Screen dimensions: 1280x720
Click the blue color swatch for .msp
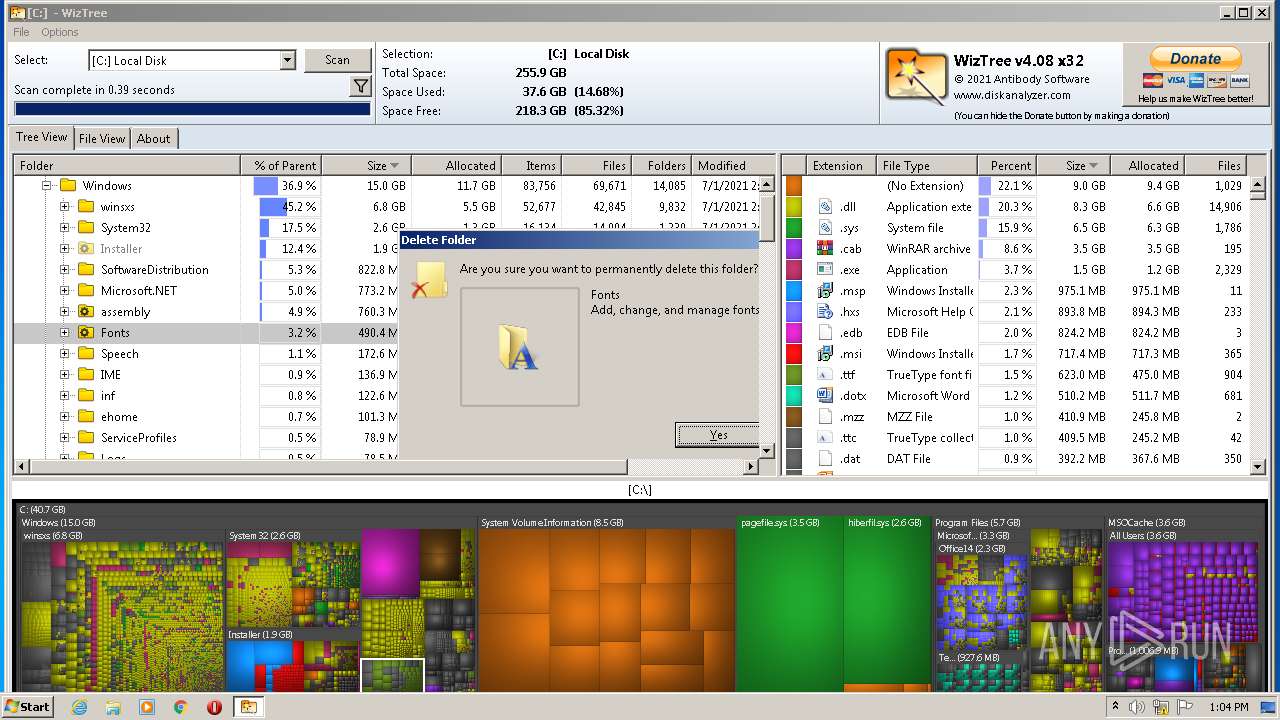tap(794, 290)
